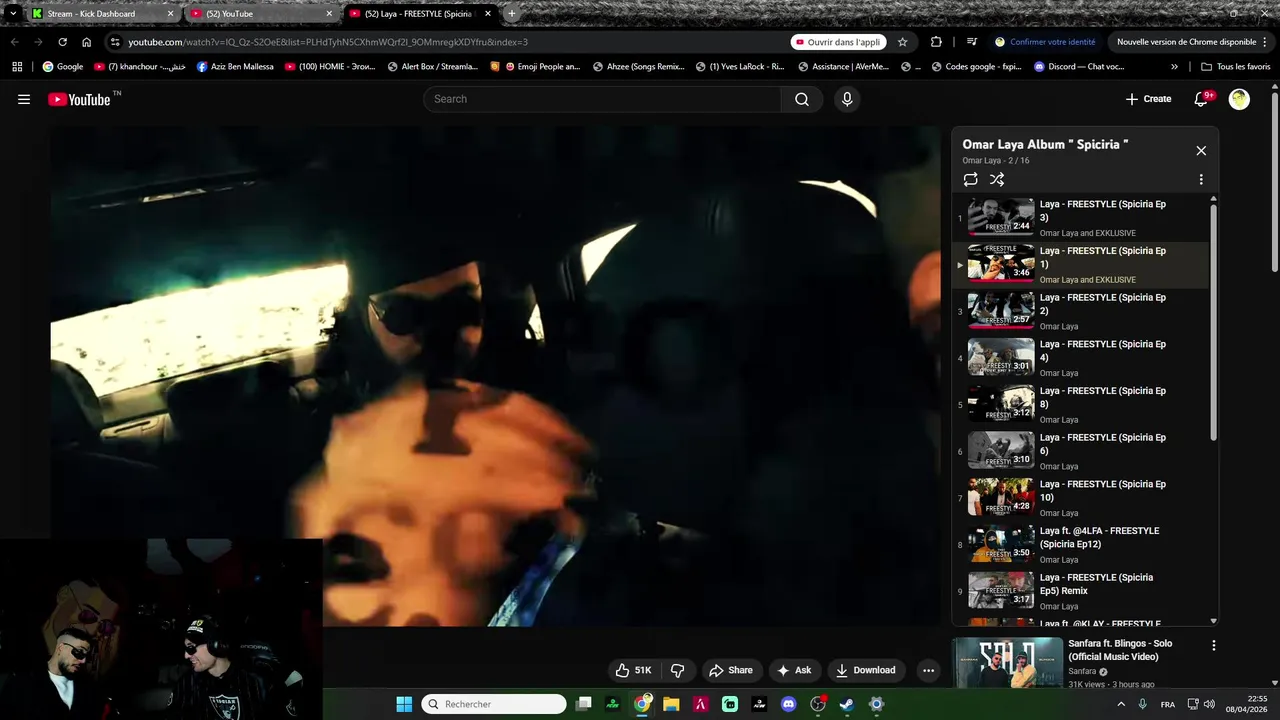Click the search magnifier button
The image size is (1280, 720).
pos(802,99)
